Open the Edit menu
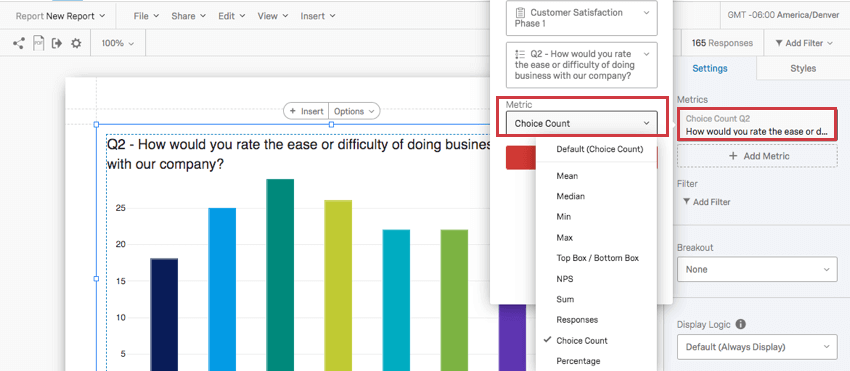Screen dimensions: 850x371 click(231, 16)
